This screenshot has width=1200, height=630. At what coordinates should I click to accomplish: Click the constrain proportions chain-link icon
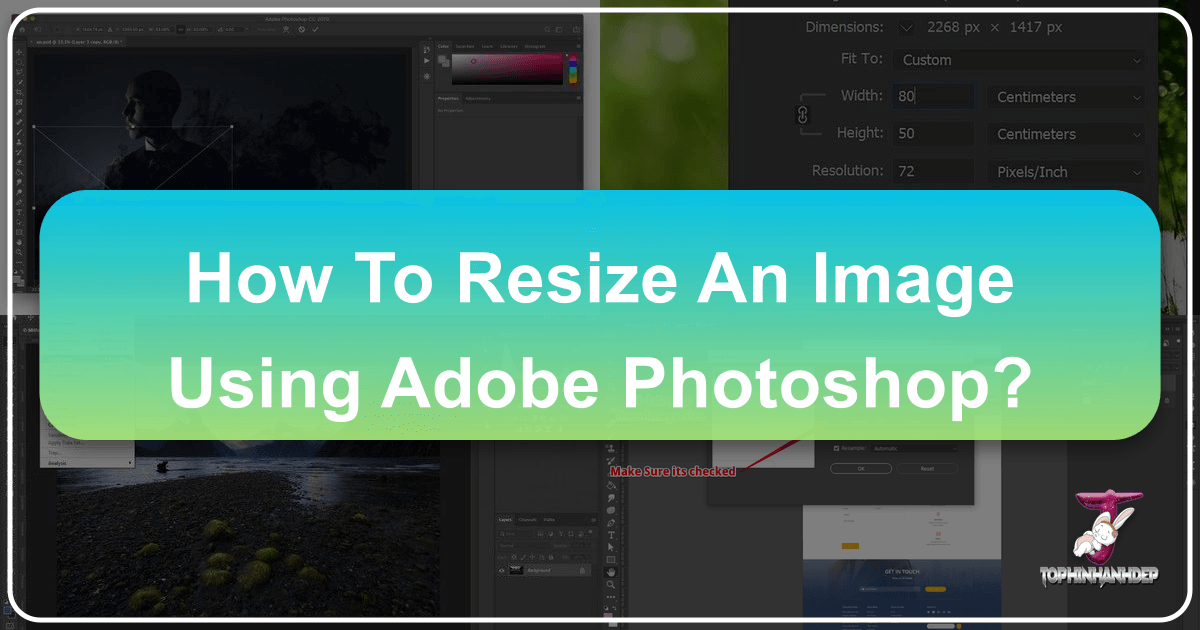point(800,115)
